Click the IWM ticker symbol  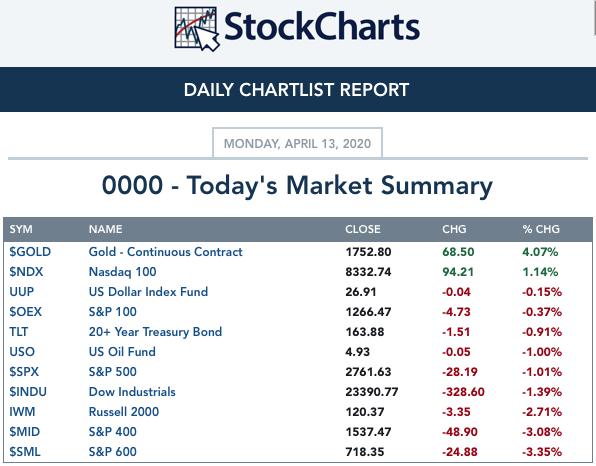point(22,412)
